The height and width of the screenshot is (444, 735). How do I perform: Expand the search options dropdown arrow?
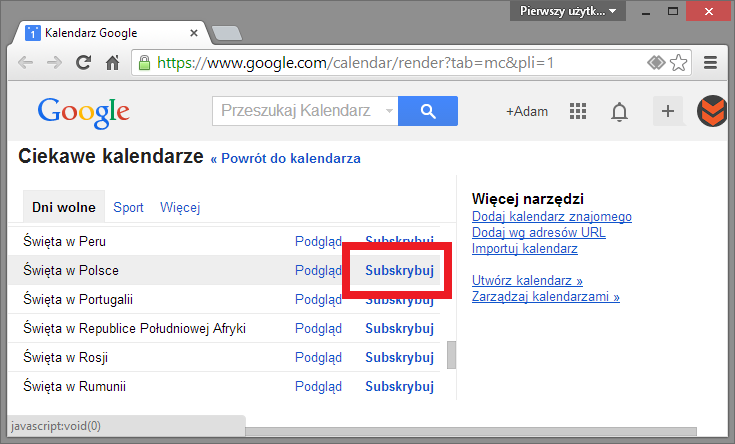click(389, 111)
